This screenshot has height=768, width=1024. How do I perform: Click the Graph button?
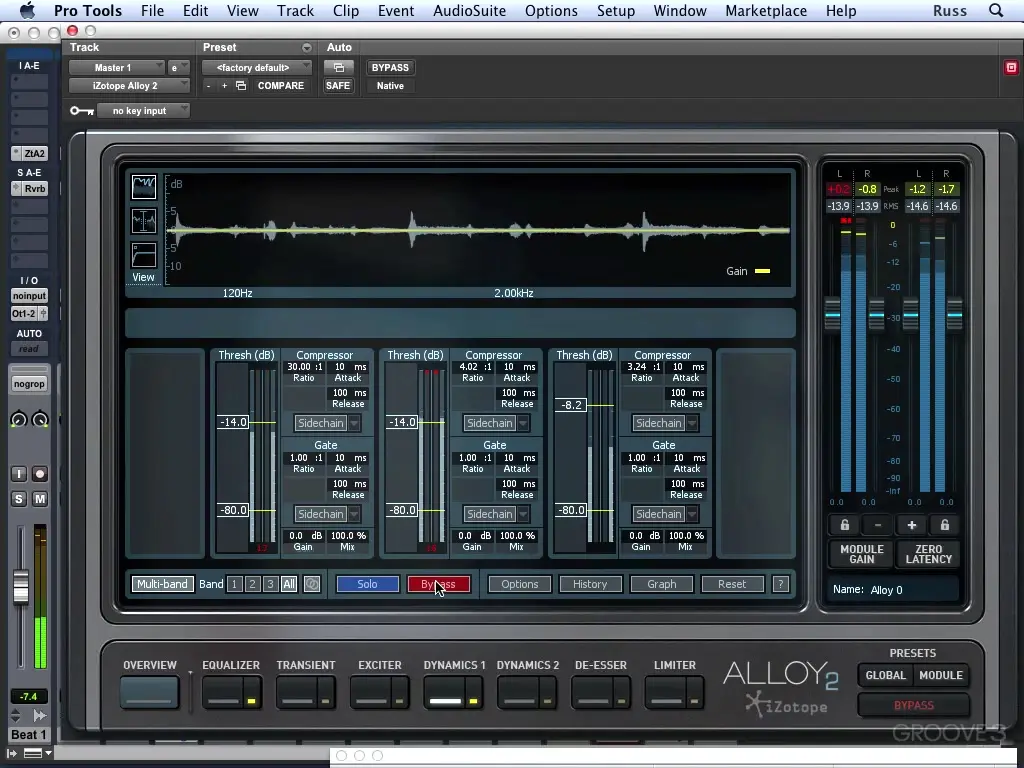point(662,584)
